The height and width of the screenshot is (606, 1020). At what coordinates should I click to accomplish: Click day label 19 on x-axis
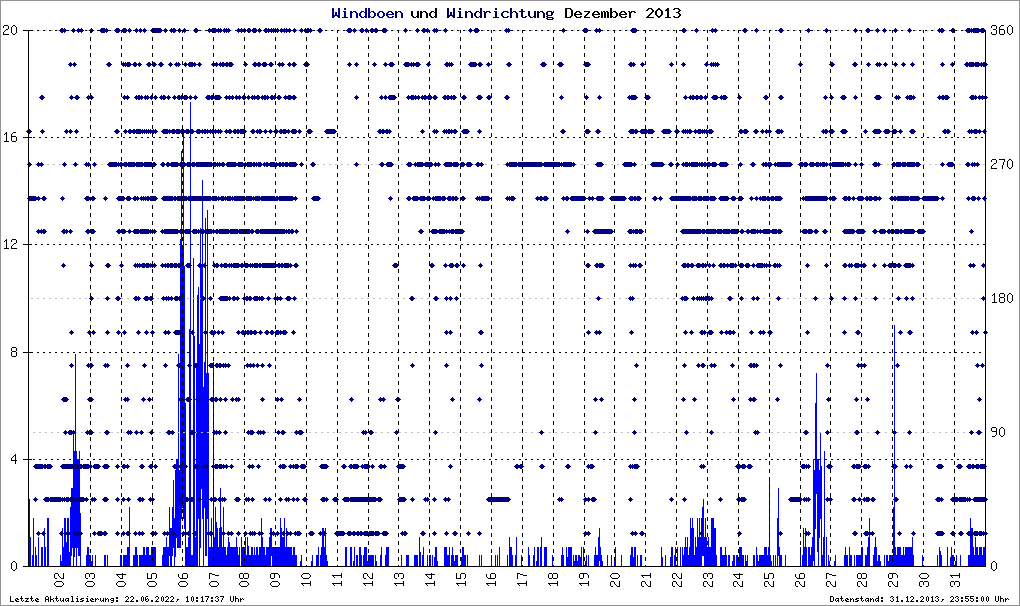[x=584, y=579]
